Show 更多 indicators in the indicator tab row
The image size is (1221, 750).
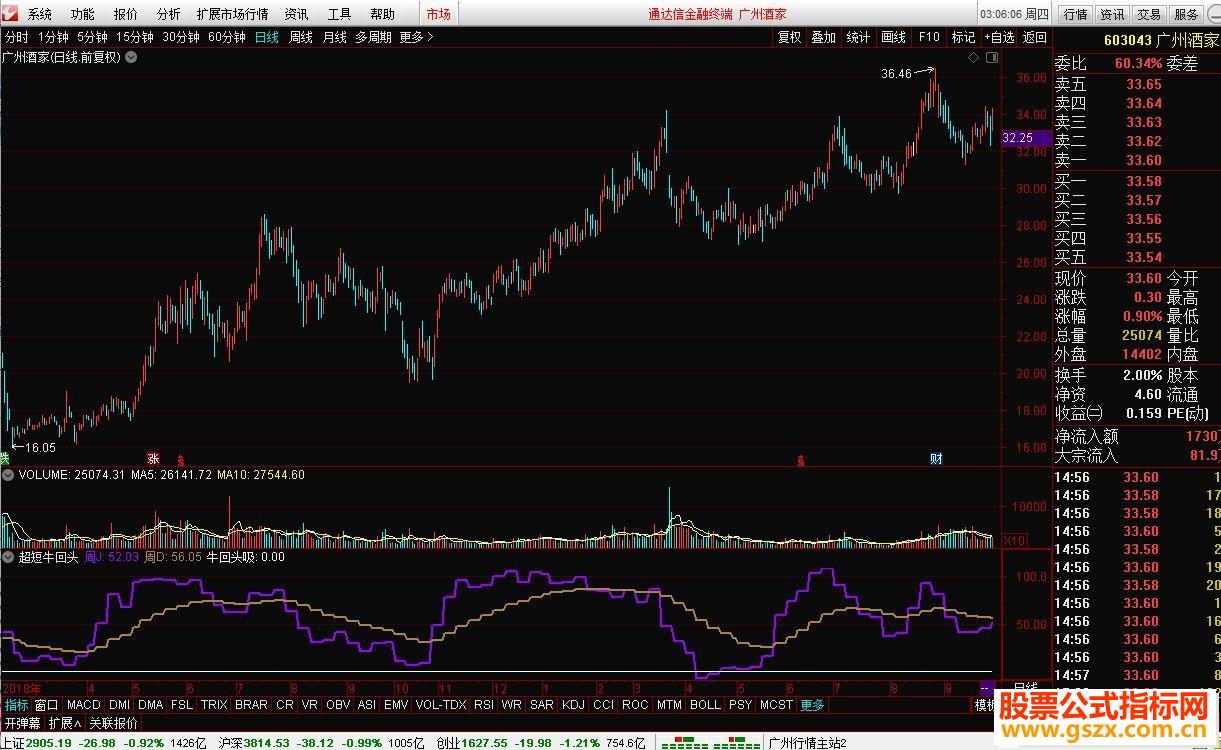tap(812, 705)
